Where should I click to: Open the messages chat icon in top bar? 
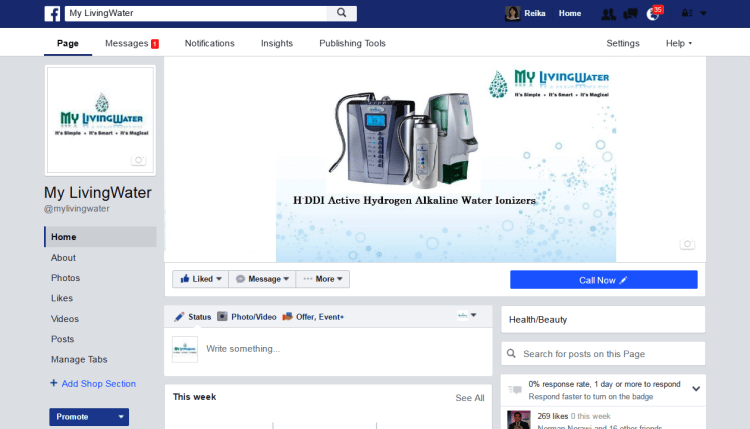pyautogui.click(x=630, y=14)
